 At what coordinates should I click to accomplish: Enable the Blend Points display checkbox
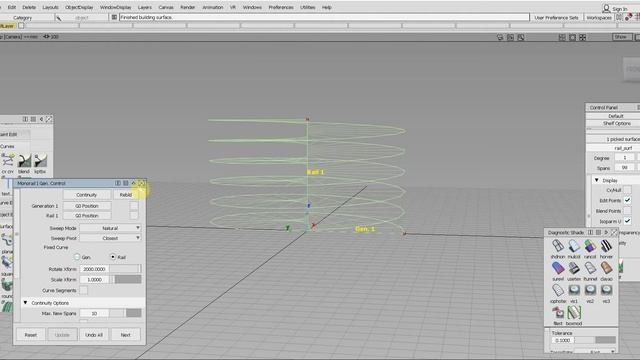[x=627, y=211]
